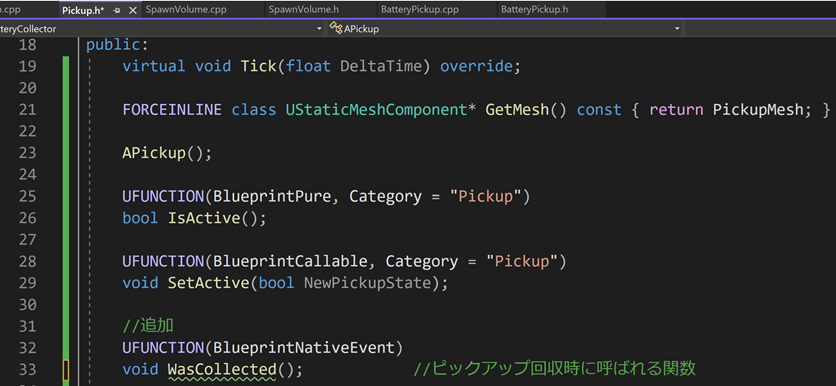Image resolution: width=836 pixels, height=386 pixels.
Task: Click the 'BlueprintPure' specifier
Action: tap(272, 196)
